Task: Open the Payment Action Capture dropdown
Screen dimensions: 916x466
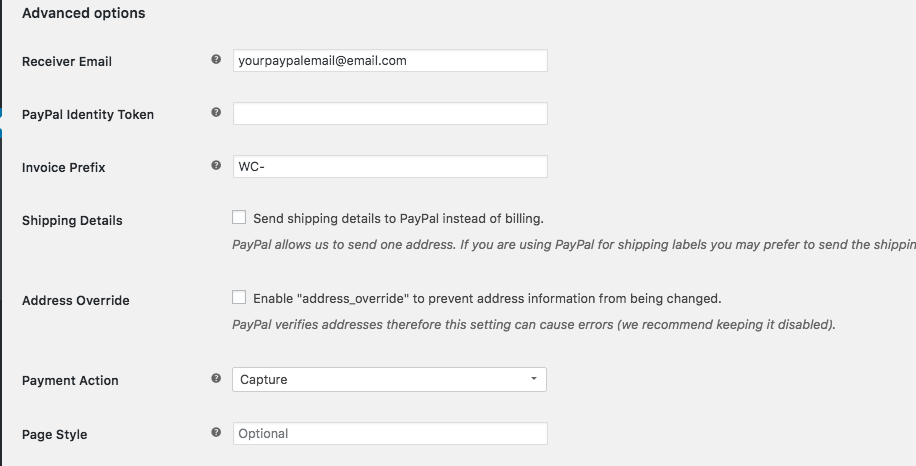Action: (389, 380)
